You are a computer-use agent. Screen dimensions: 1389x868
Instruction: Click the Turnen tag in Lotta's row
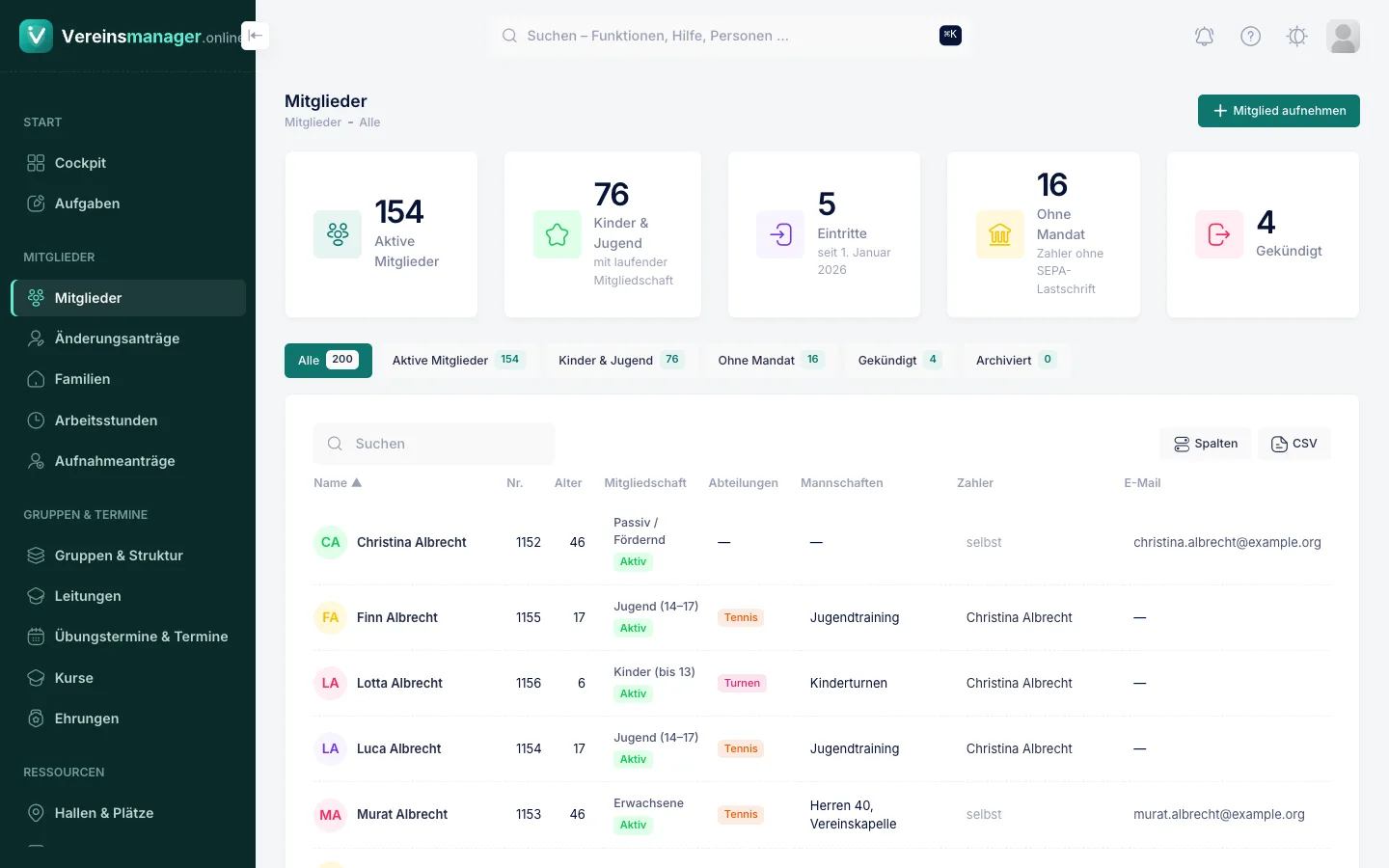click(742, 683)
